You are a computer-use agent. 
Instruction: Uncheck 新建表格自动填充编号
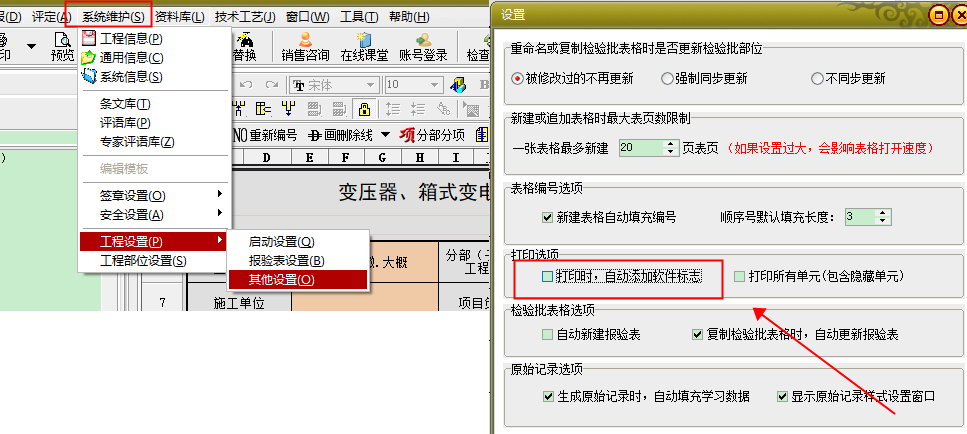[547, 217]
